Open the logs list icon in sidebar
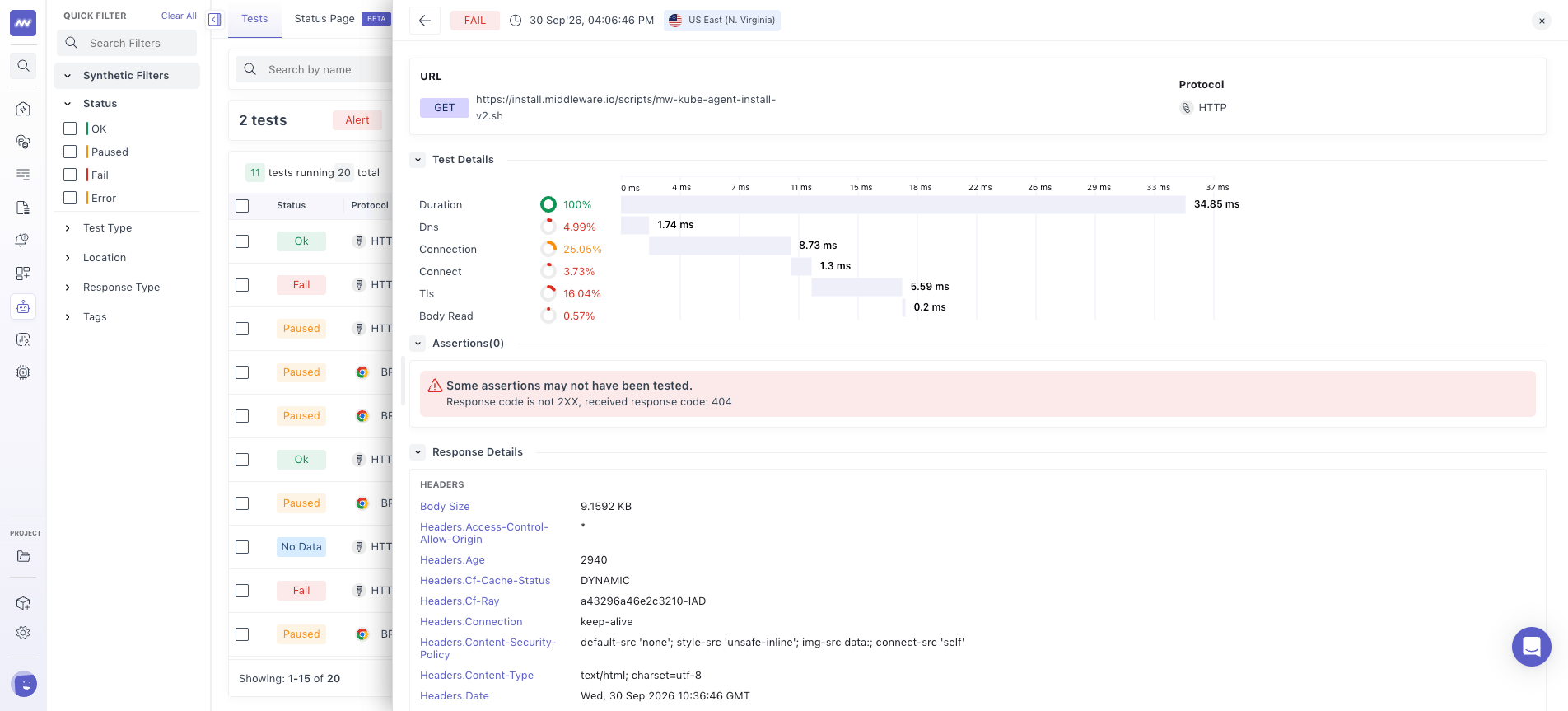Screen dimensions: 1568x711 tap(23, 175)
